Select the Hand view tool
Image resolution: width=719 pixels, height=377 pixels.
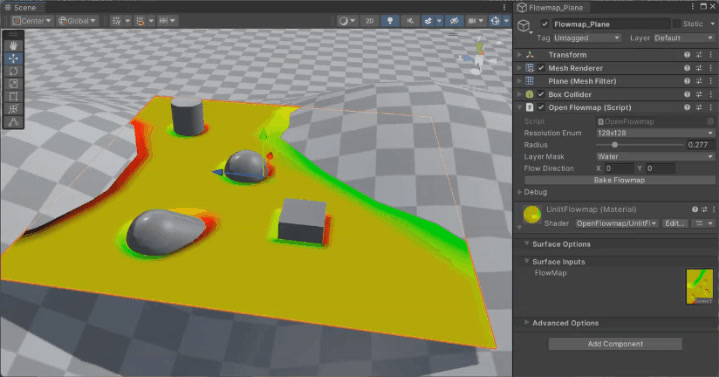point(13,45)
